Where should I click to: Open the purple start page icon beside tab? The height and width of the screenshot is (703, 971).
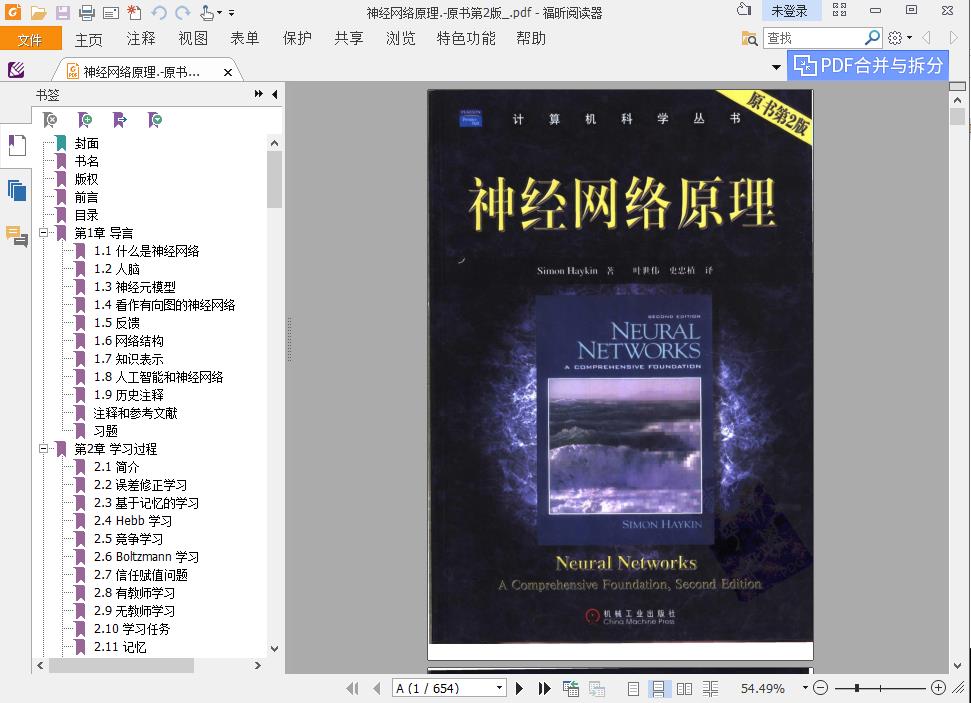click(x=16, y=69)
